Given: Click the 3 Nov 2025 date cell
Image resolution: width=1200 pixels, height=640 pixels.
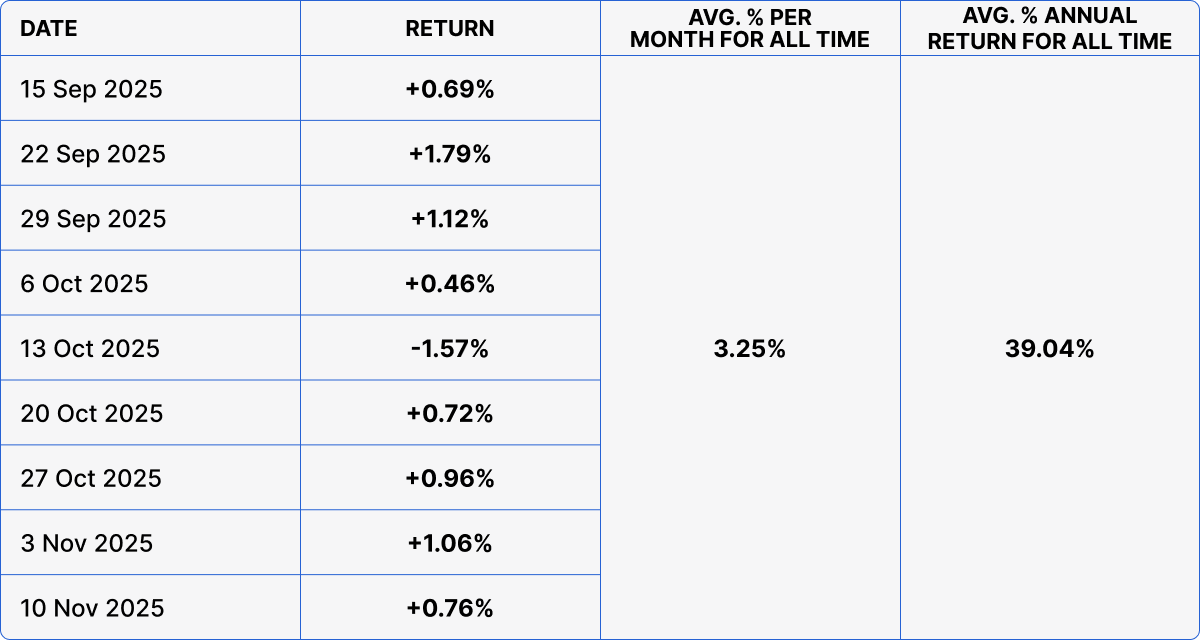Looking at the screenshot, I should [87, 544].
